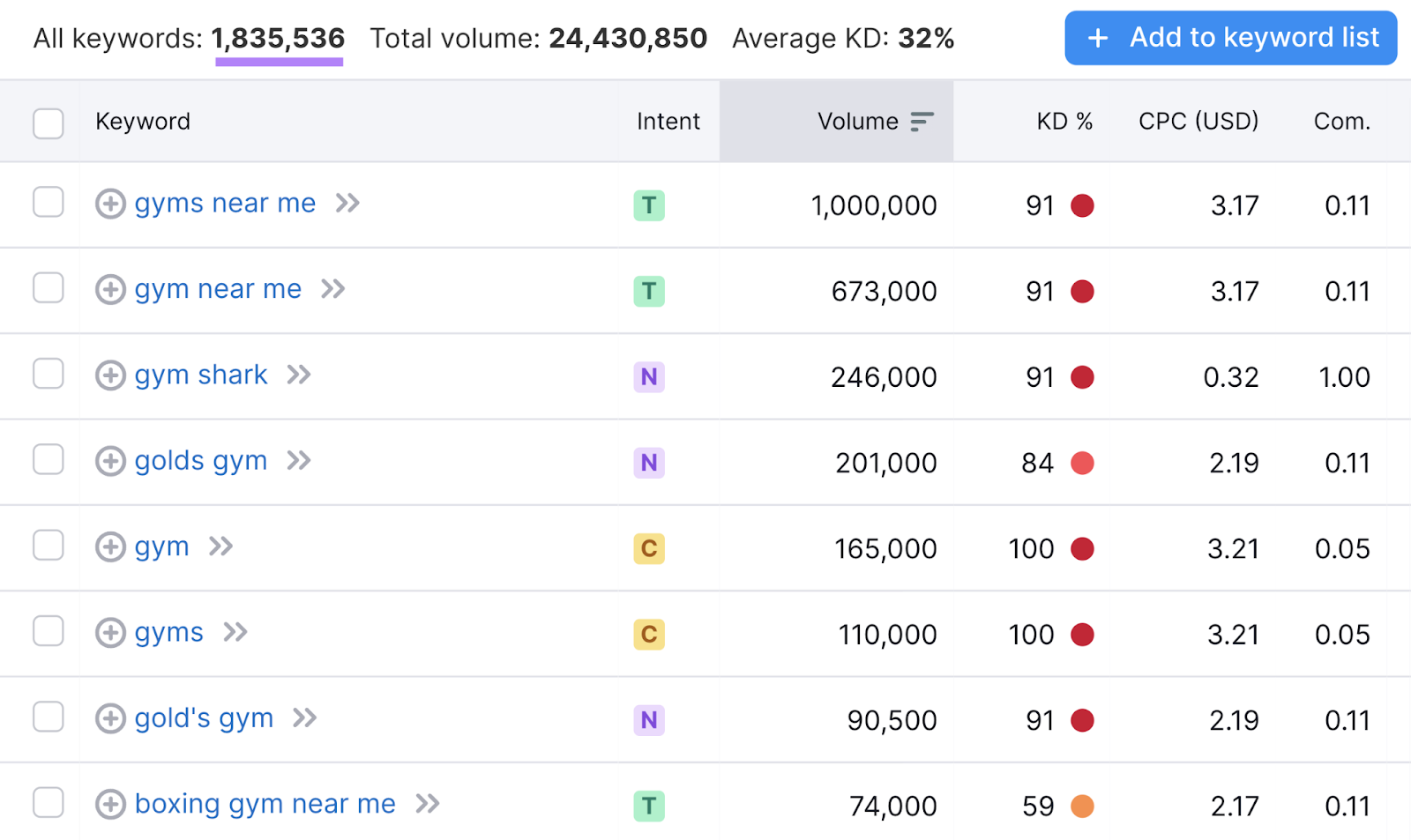This screenshot has height=840, width=1411.
Task: Click red KD indicator for "golds gym"
Action: [1084, 463]
